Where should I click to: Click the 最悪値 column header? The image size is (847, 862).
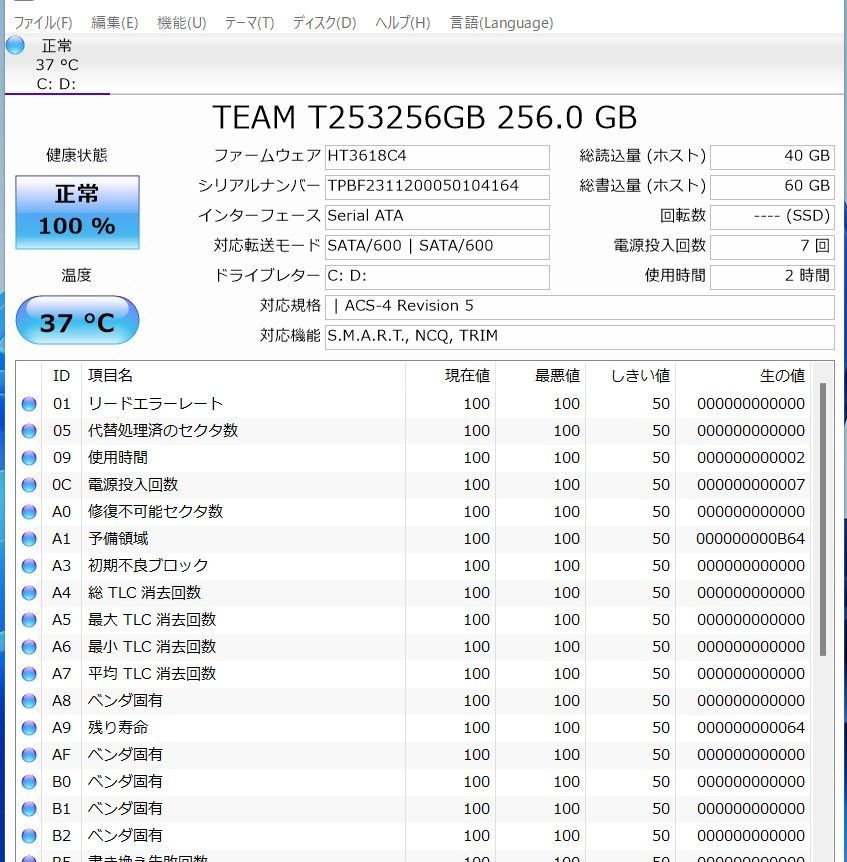coord(540,376)
